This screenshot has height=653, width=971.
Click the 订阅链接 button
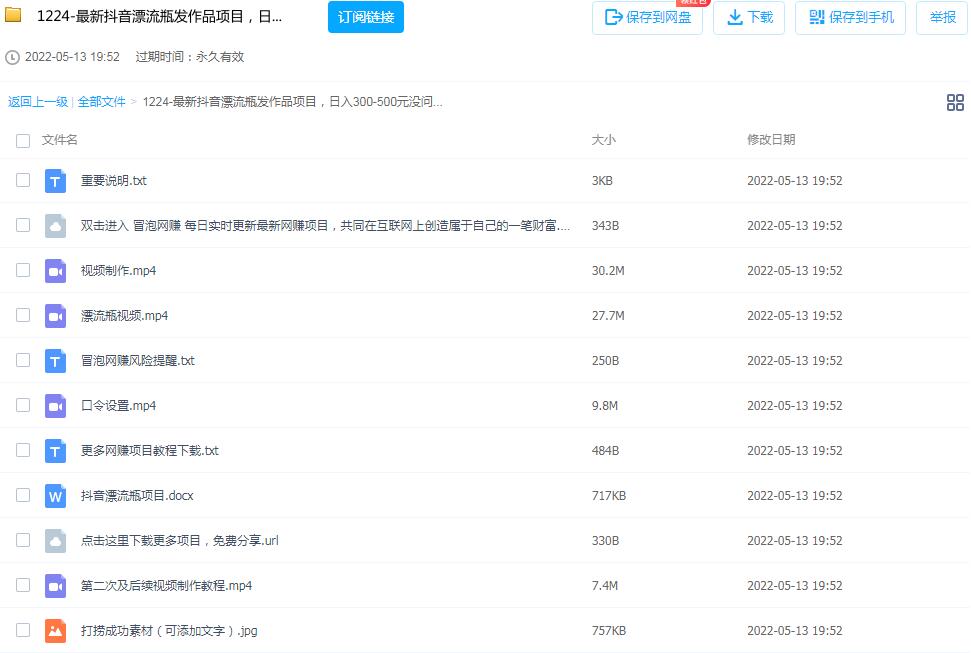pyautogui.click(x=366, y=17)
